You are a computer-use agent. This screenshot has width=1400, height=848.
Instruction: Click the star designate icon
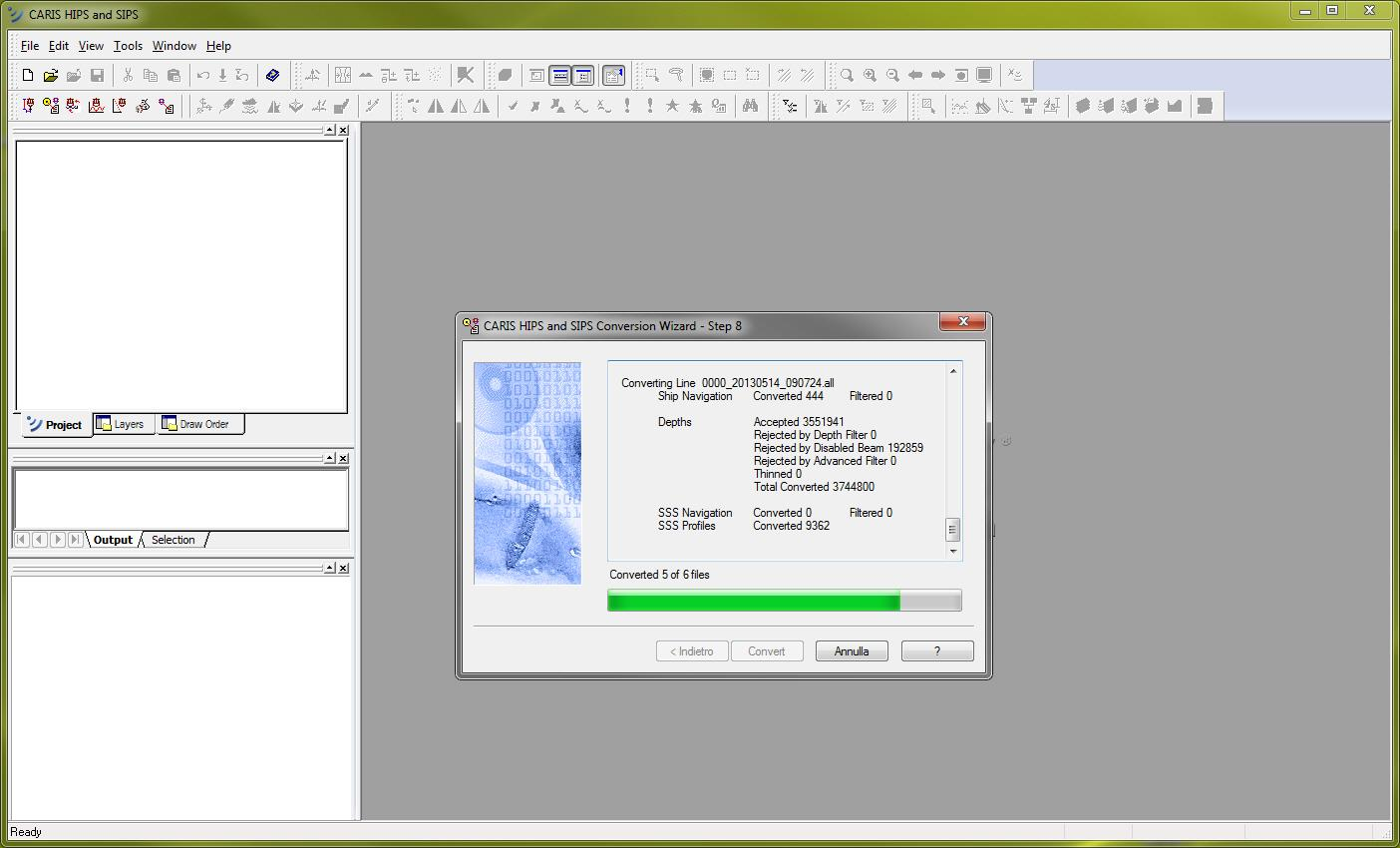pyautogui.click(x=673, y=106)
